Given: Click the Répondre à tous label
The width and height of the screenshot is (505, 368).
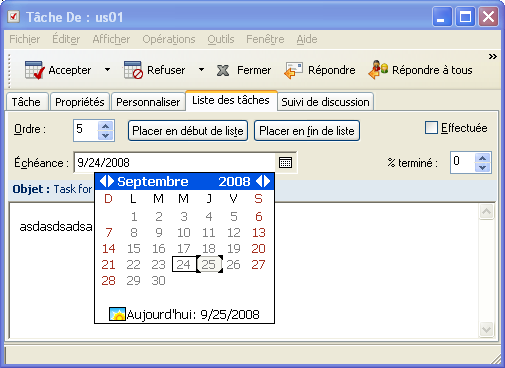Looking at the screenshot, I should coord(432,70).
